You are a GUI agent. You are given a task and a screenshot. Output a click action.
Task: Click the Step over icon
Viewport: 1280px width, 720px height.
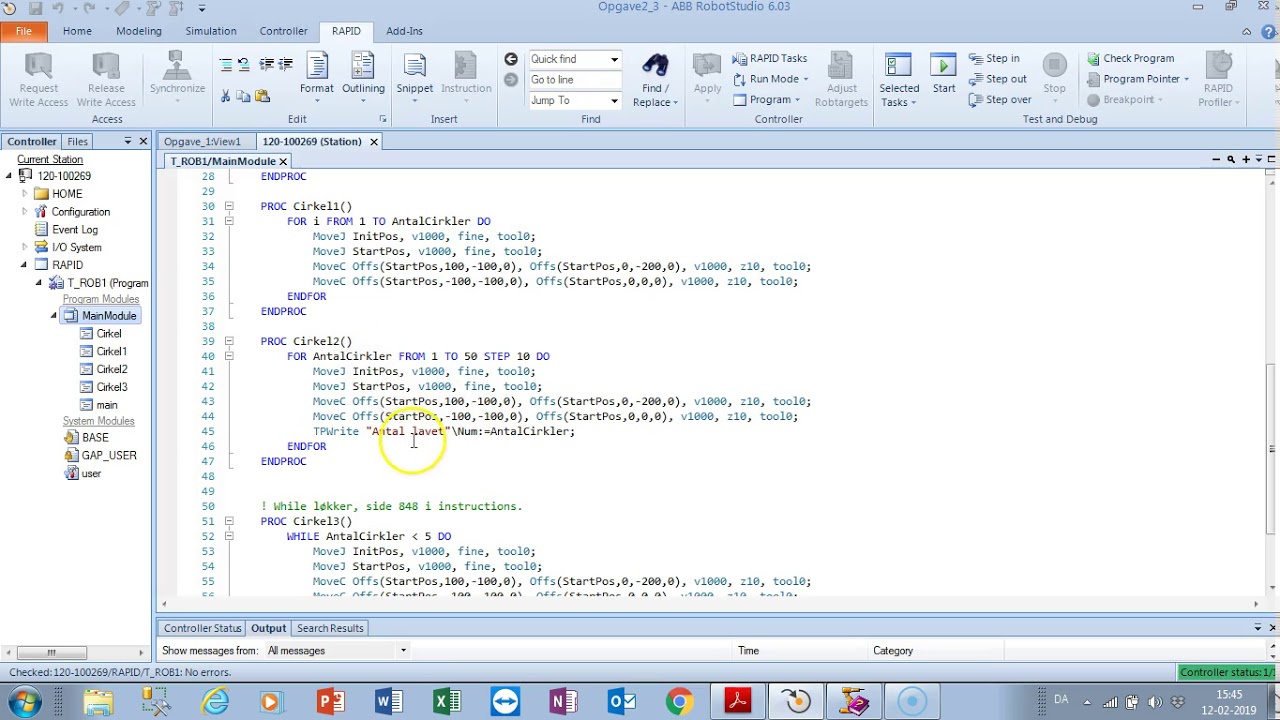976,100
